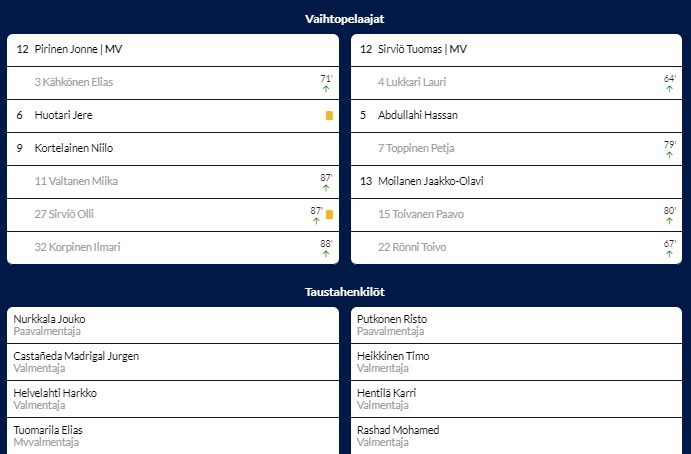Click the Taustahenkilöt section heading
691x454 pixels.
tap(345, 292)
